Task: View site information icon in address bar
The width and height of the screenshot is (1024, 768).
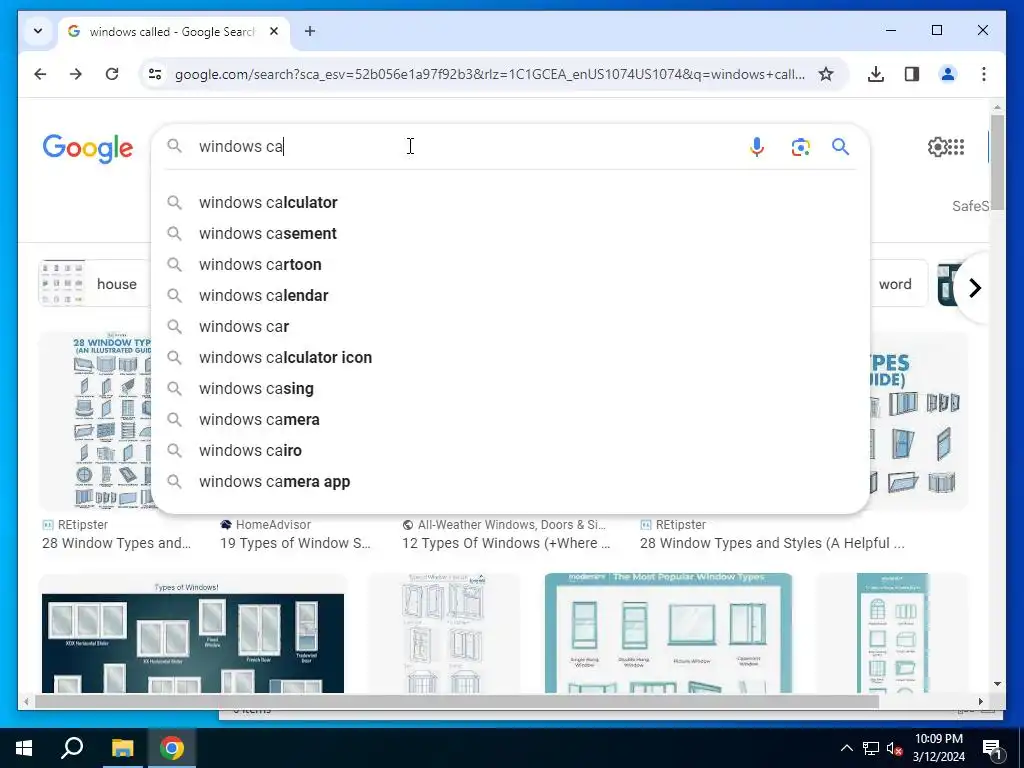Action: click(x=155, y=74)
